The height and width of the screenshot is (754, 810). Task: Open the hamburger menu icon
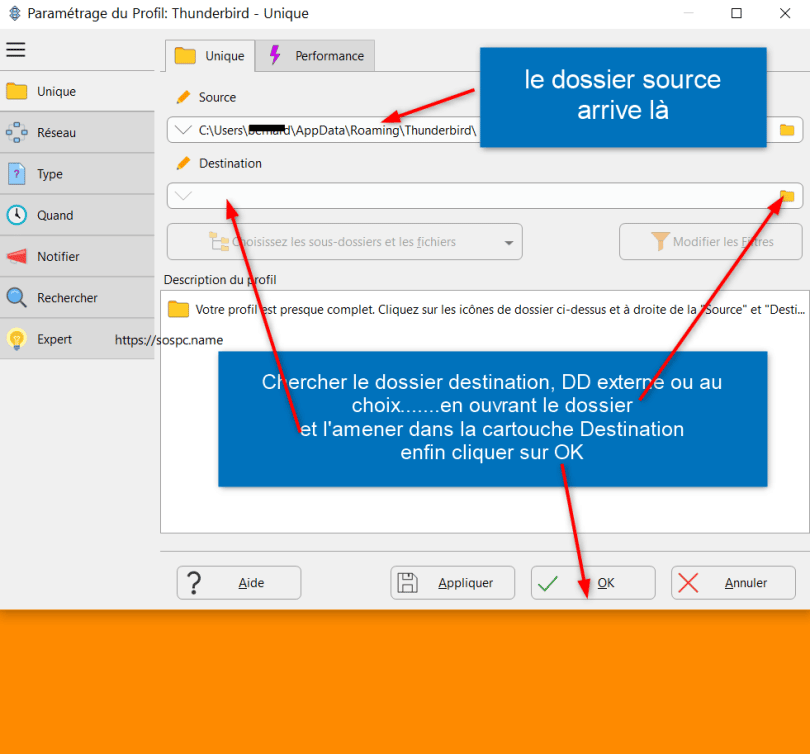pos(15,50)
